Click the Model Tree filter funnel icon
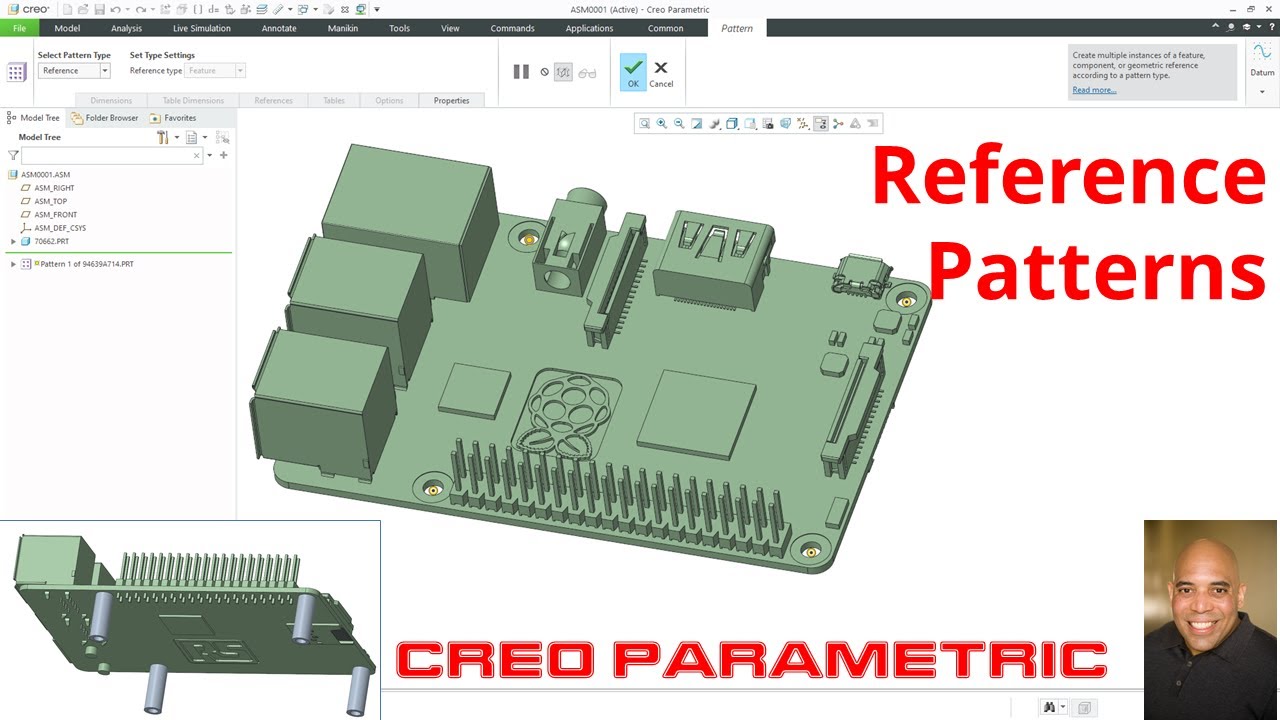The width and height of the screenshot is (1280, 720). 13,155
